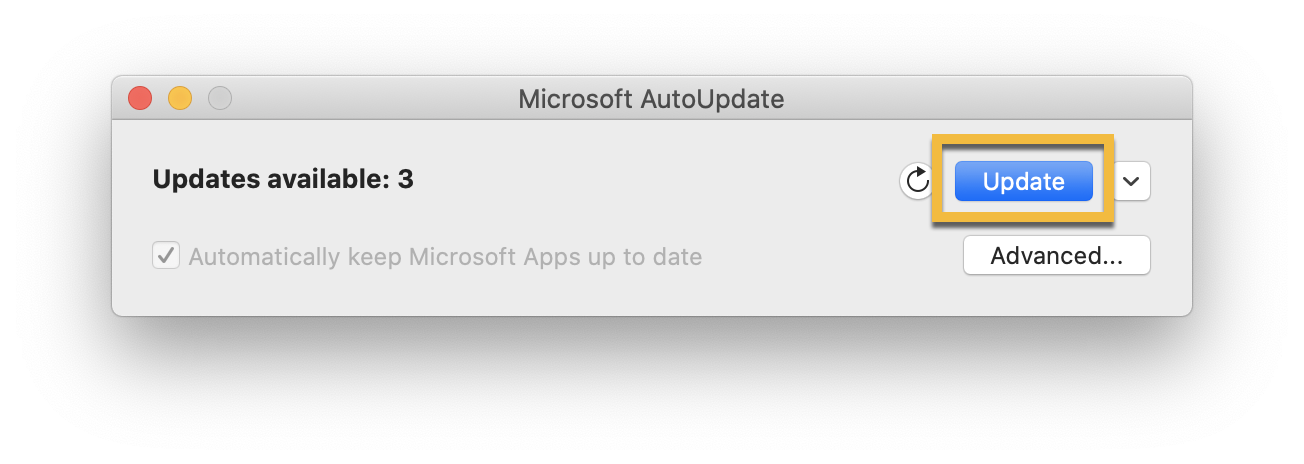Click the gray zoom window button
Viewport: 1304px width, 464px height.
pyautogui.click(x=220, y=98)
